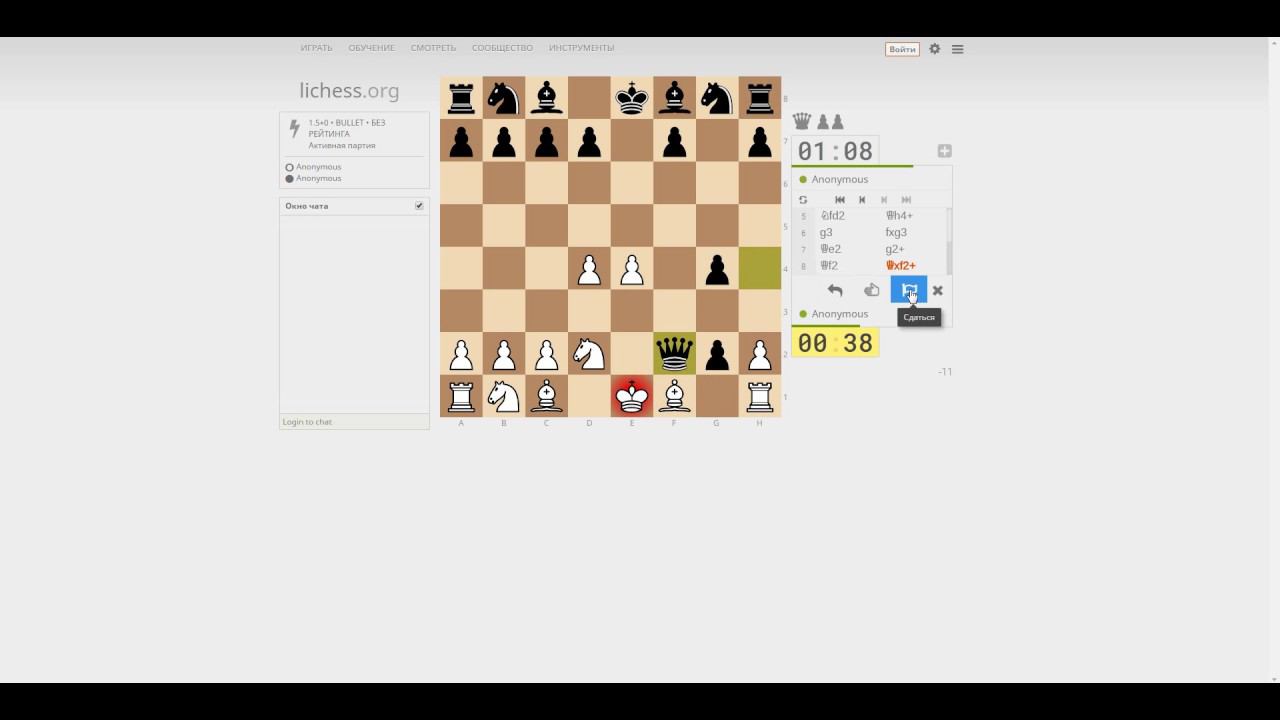Image resolution: width=1280 pixels, height=720 pixels.
Task: Select the black pawn on g2
Action: tap(717, 353)
